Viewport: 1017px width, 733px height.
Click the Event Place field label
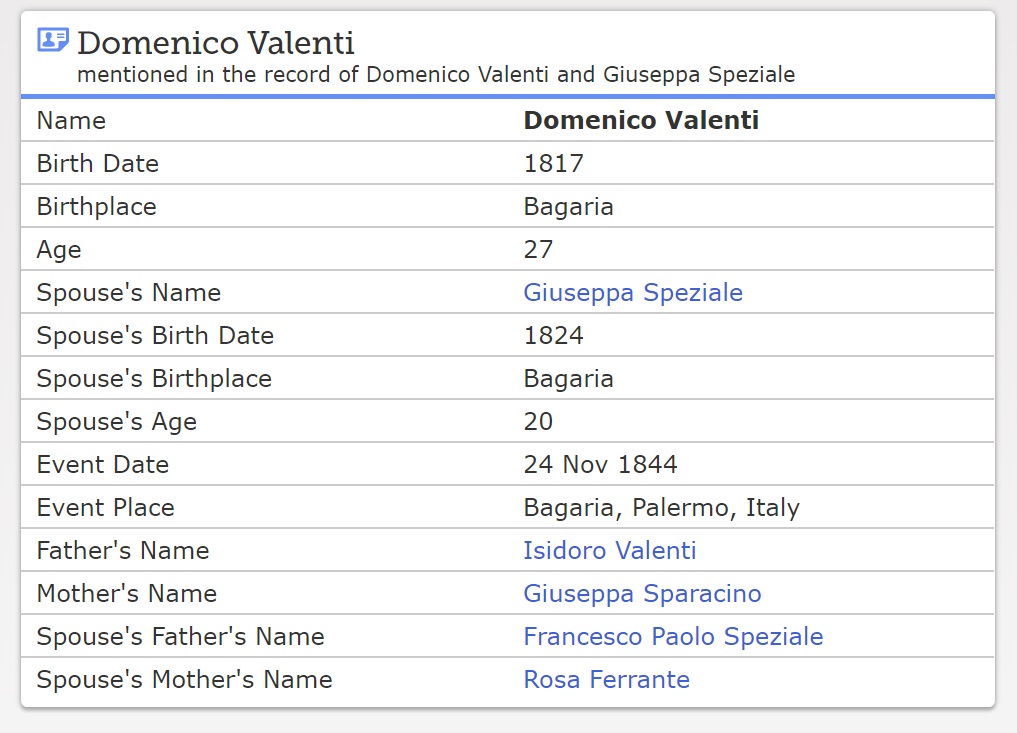pos(106,508)
